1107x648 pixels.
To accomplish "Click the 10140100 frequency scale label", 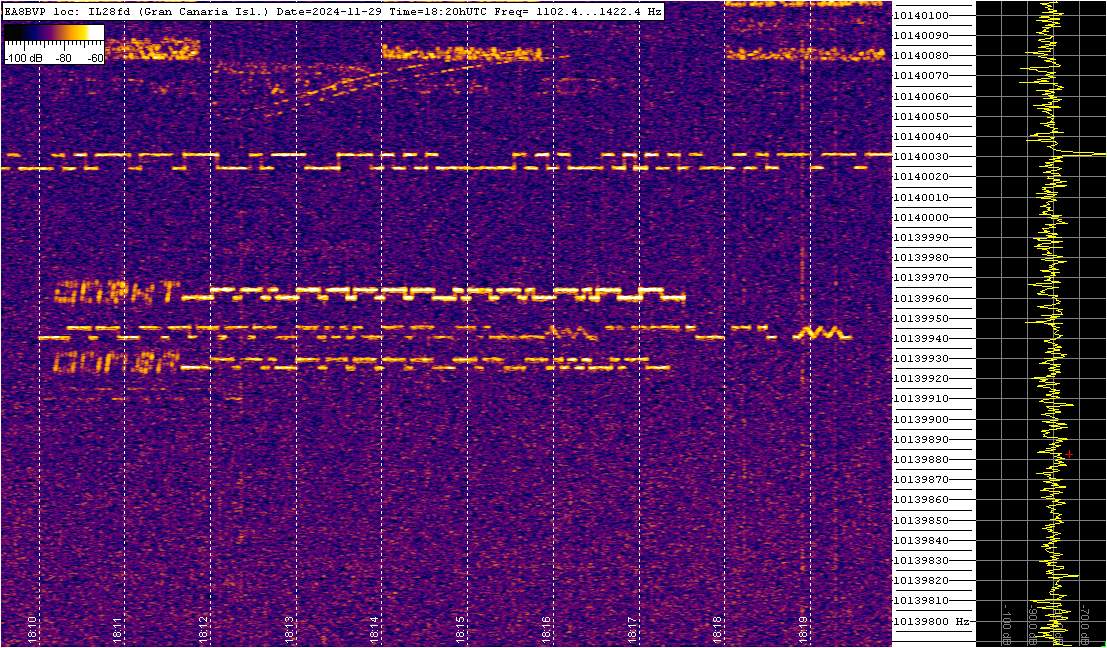I will click(921, 16).
